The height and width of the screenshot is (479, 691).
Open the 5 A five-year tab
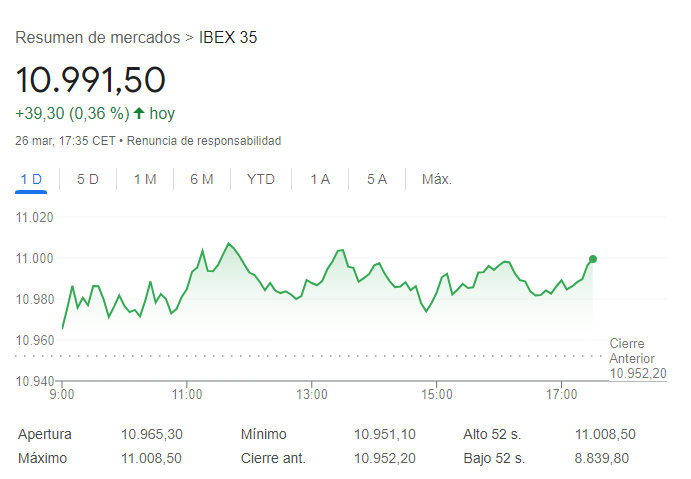point(377,179)
